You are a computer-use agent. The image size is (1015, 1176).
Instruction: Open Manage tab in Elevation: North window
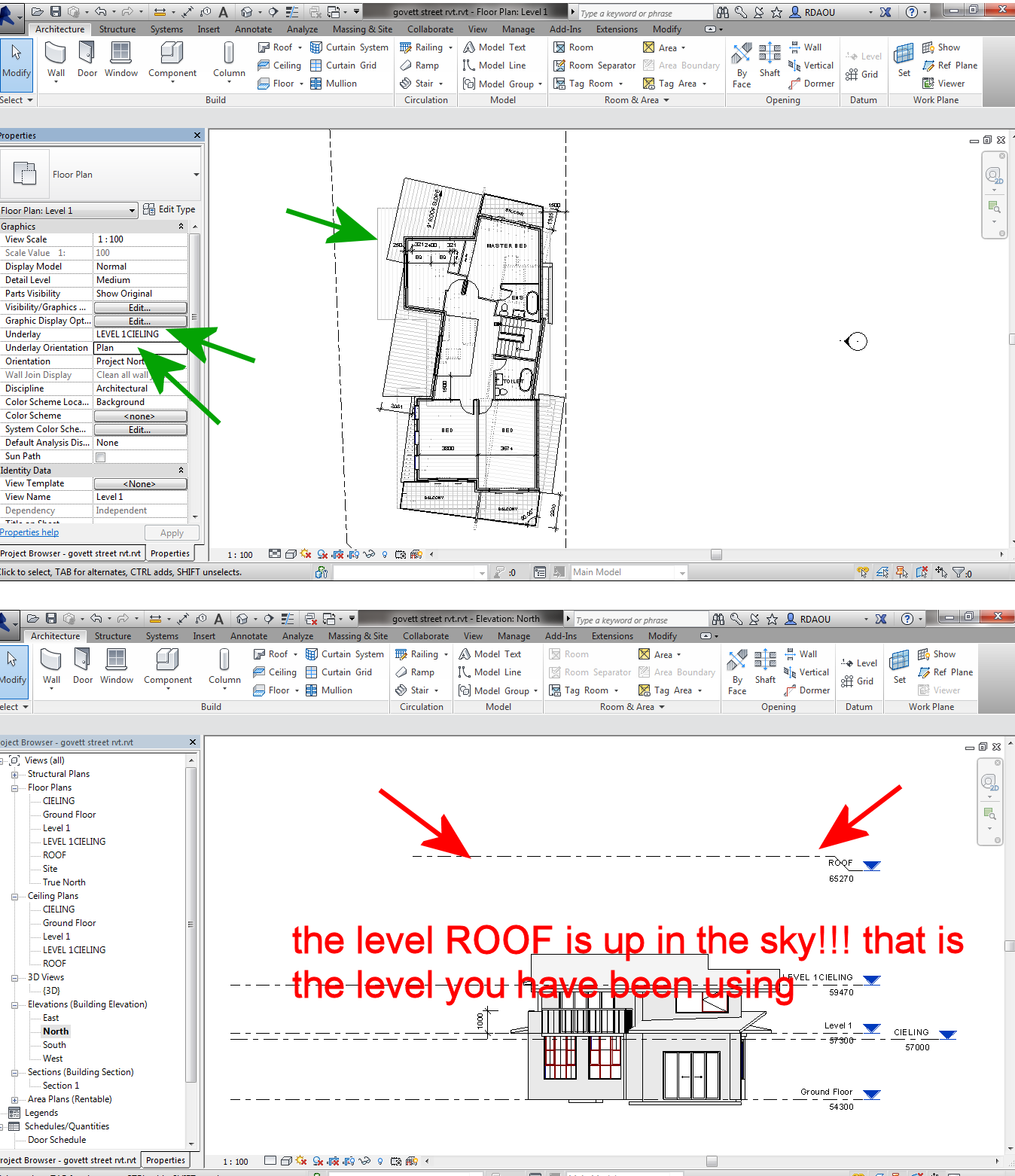(x=514, y=636)
